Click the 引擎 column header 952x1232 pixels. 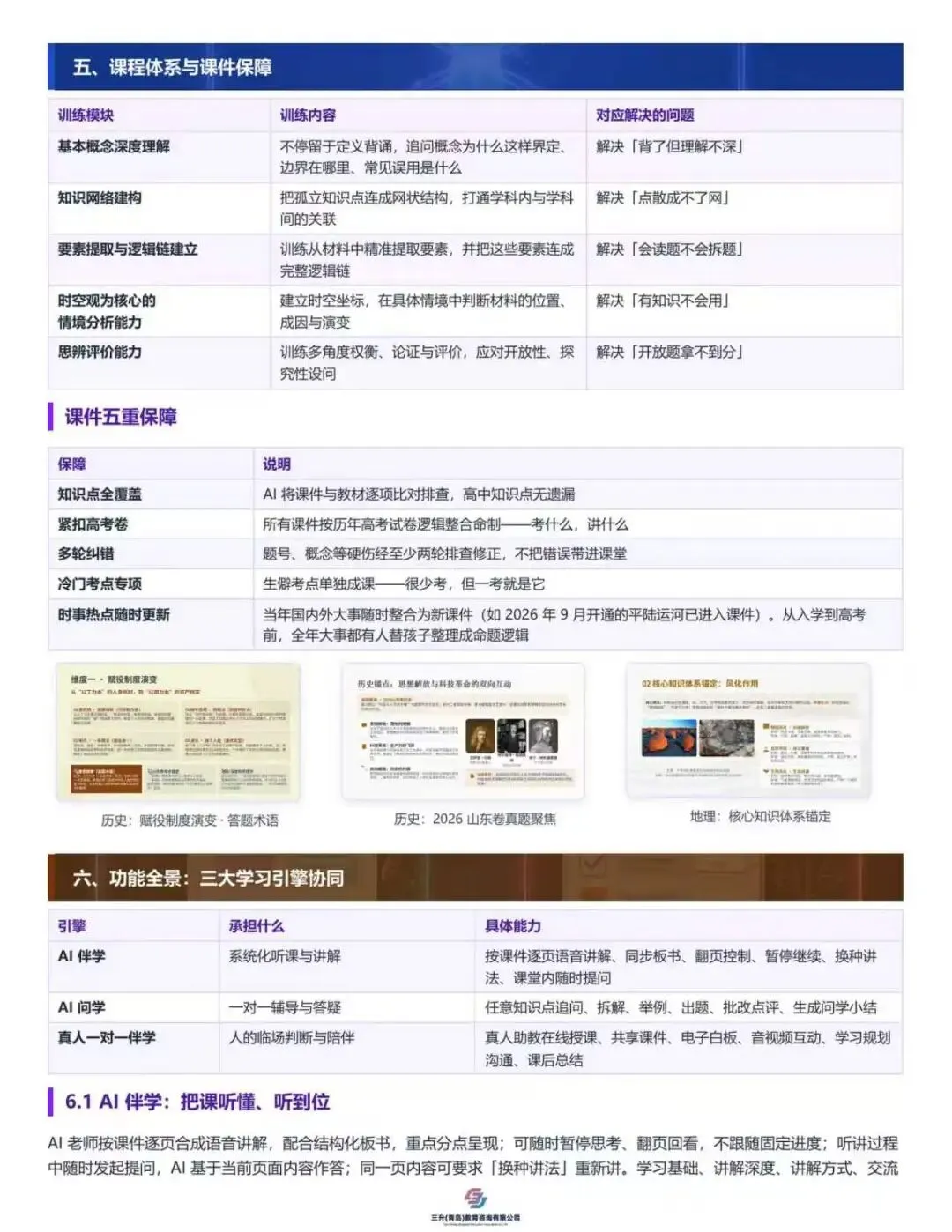(x=72, y=926)
